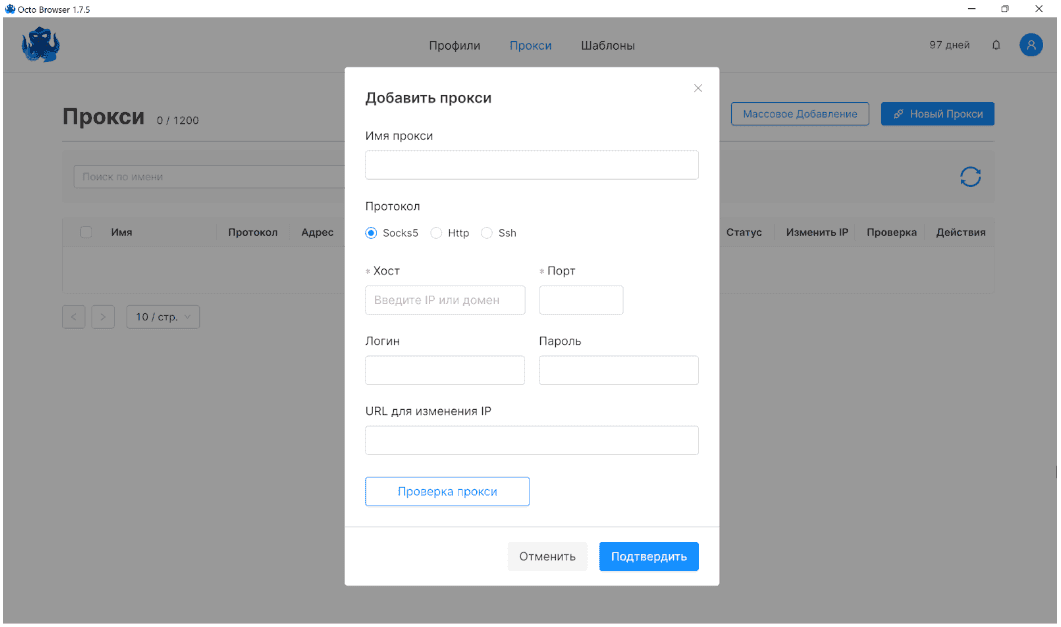Toggle the select-all checkbox in table header
The height and width of the screenshot is (627, 1061).
coord(86,232)
